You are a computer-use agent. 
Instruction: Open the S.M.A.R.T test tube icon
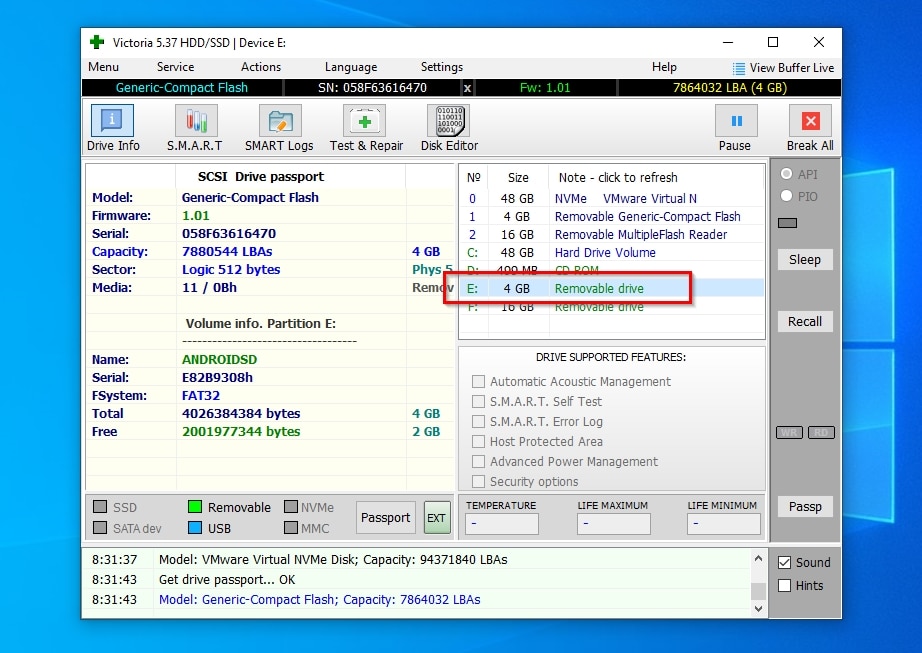(x=196, y=121)
